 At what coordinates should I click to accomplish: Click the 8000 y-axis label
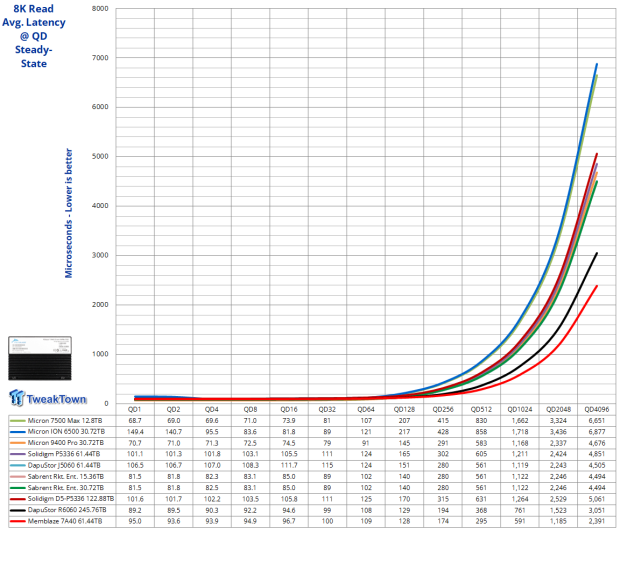coord(100,8)
